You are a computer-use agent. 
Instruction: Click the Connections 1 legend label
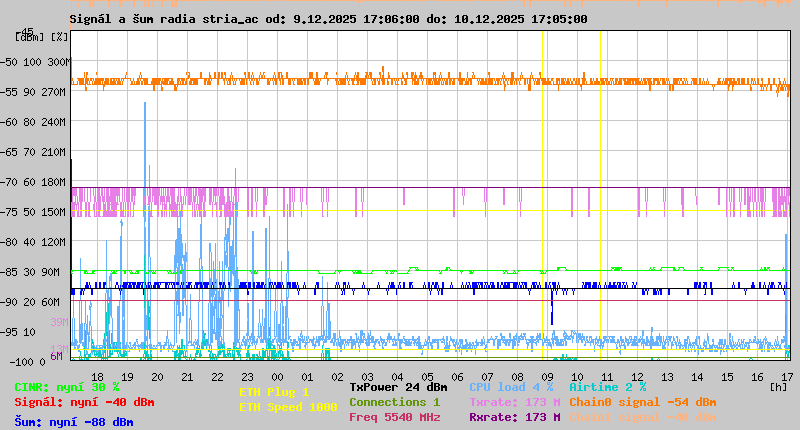point(394,402)
